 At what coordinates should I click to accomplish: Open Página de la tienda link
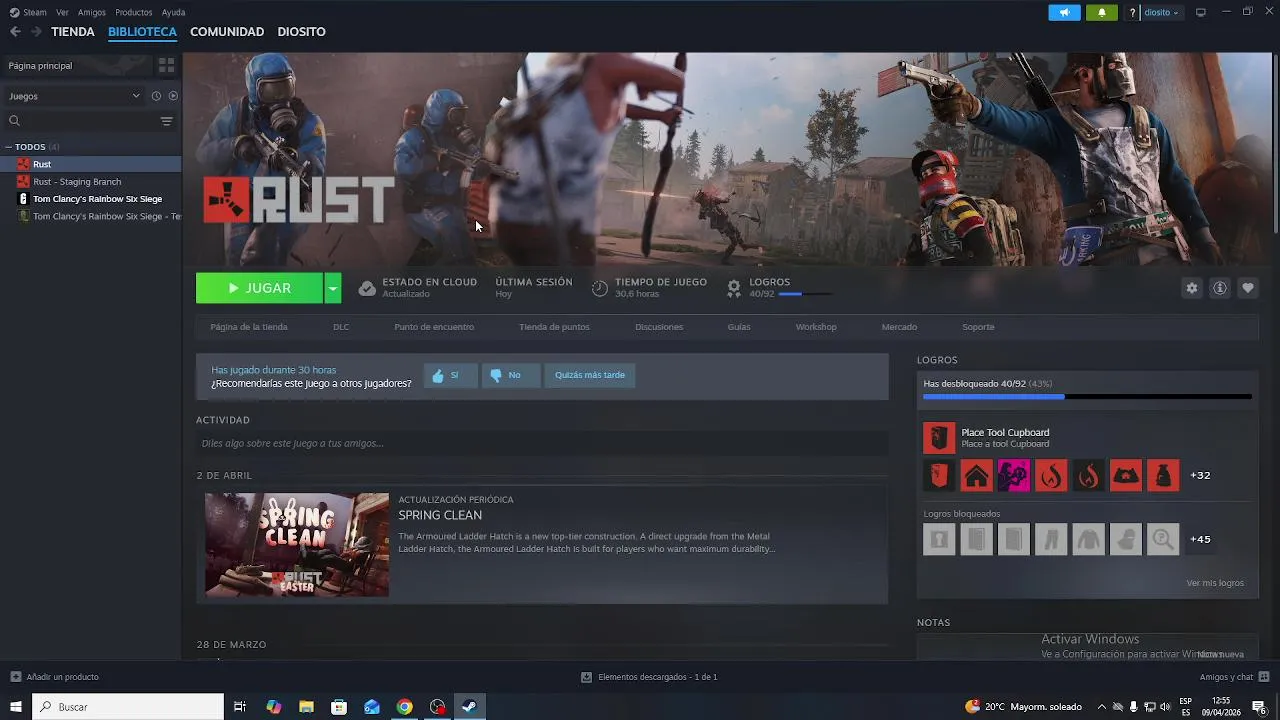click(249, 327)
